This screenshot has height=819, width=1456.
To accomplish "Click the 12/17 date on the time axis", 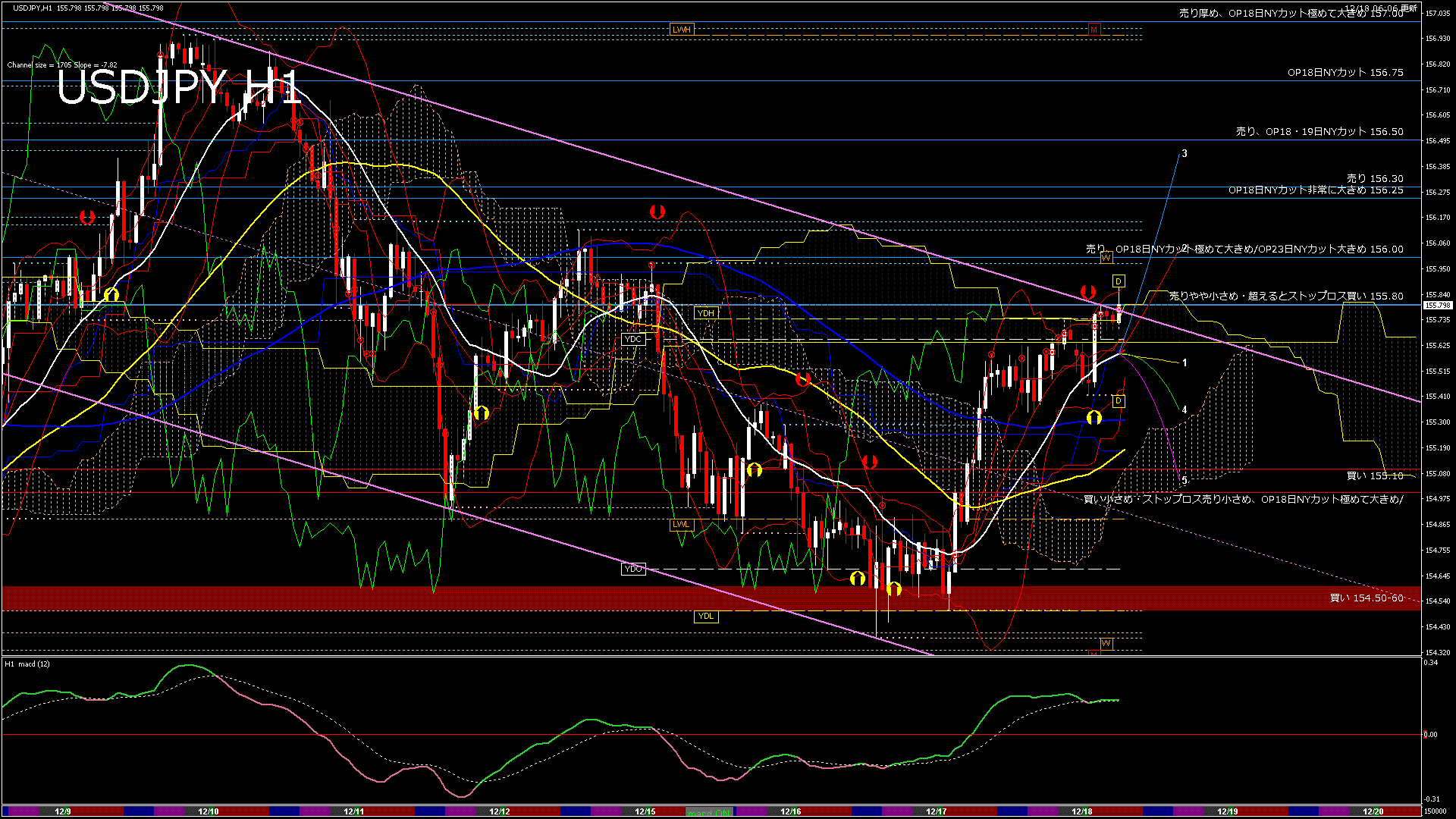I will pyautogui.click(x=936, y=811).
